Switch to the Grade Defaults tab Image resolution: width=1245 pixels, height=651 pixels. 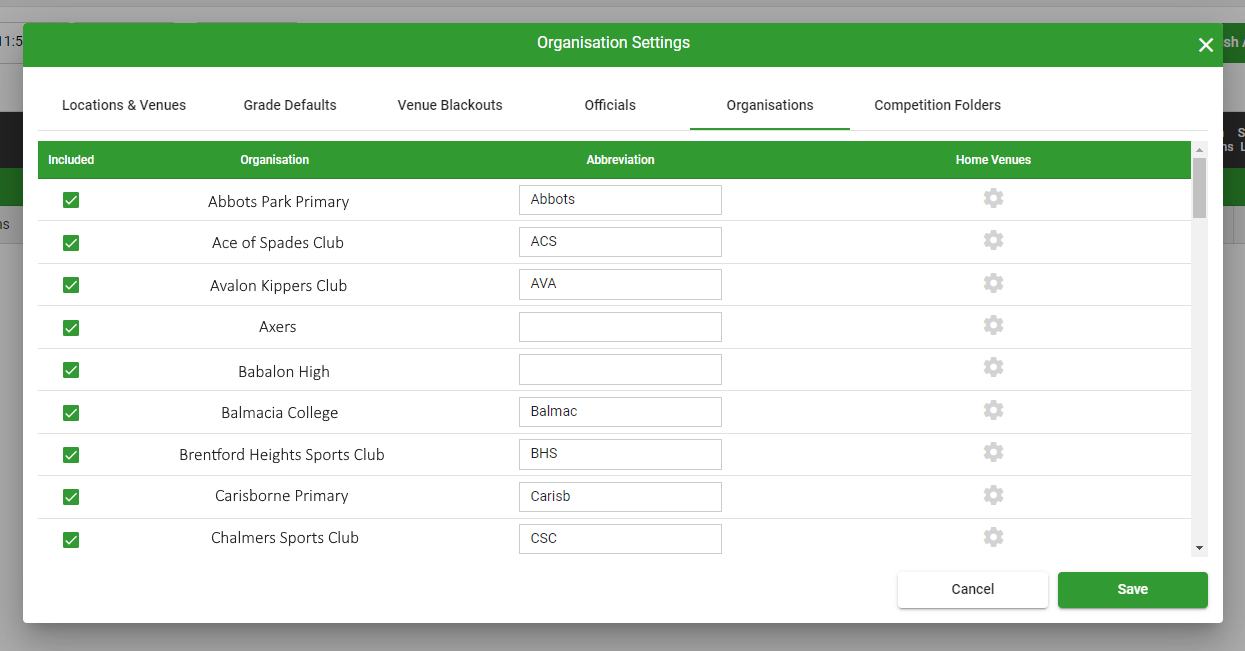click(290, 105)
